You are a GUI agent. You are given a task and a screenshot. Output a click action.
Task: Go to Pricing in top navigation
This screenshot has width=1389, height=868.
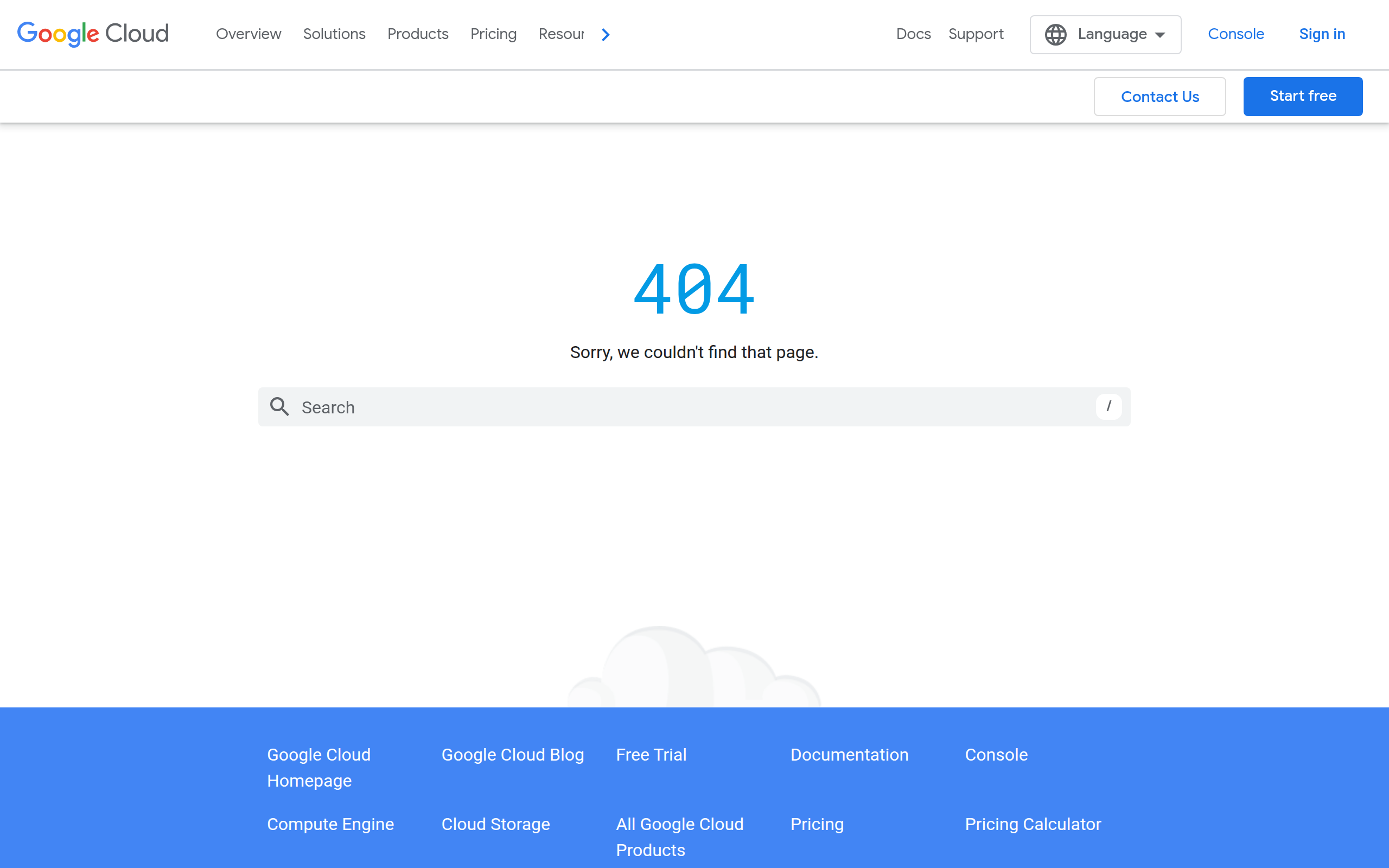click(x=493, y=34)
